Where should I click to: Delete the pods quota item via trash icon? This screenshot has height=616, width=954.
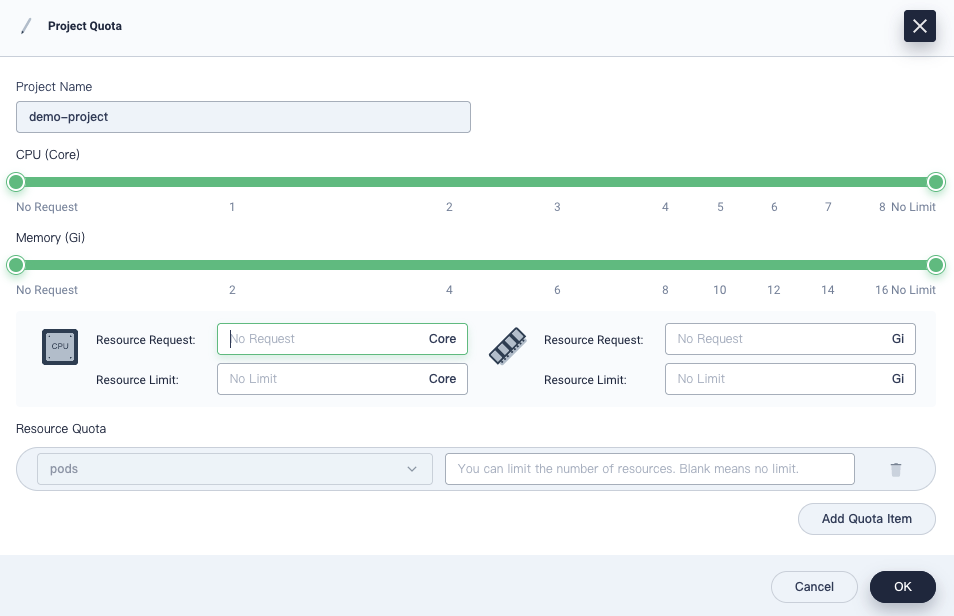[895, 469]
